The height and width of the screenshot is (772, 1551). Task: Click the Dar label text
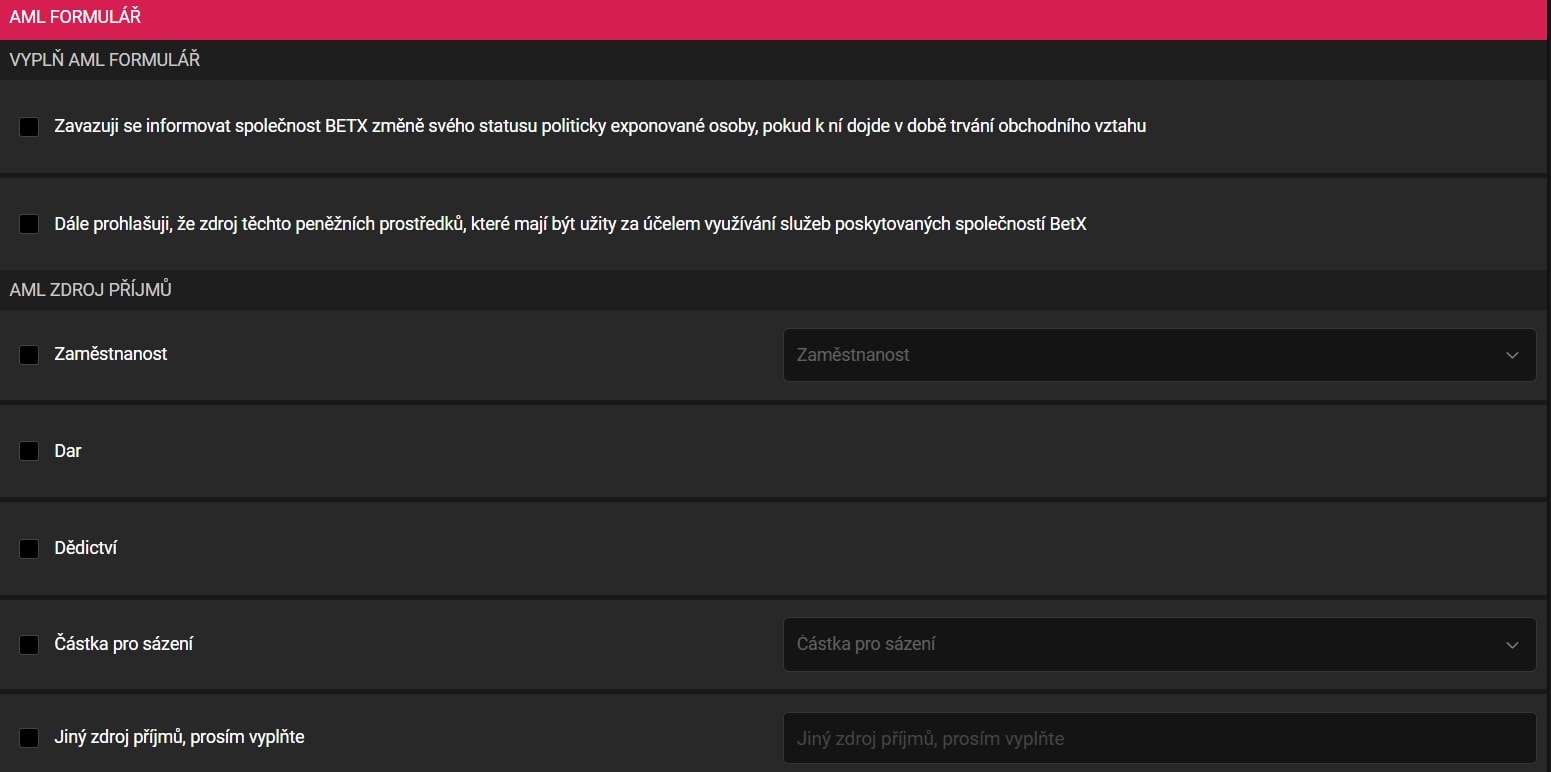[x=68, y=451]
